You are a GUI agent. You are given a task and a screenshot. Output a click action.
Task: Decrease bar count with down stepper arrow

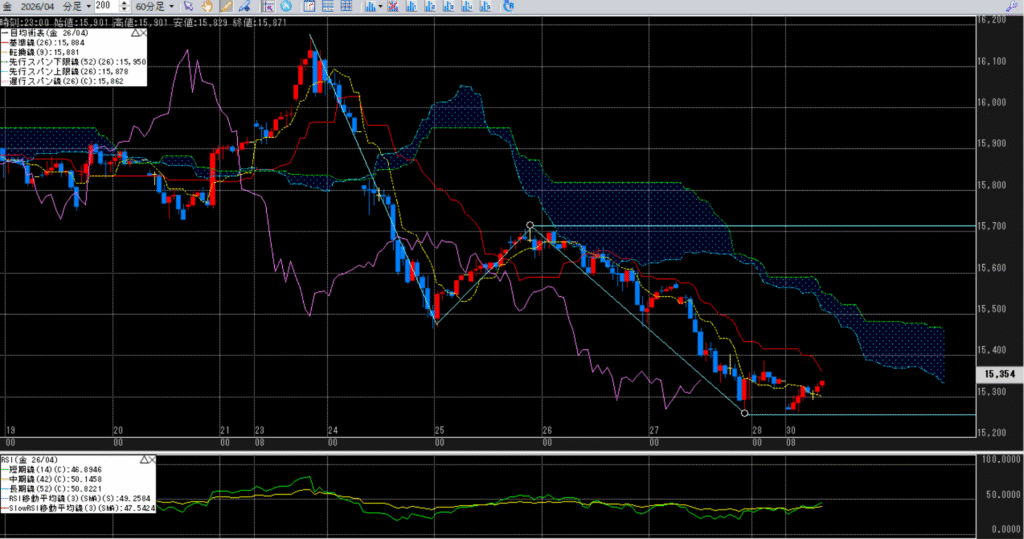pos(124,10)
